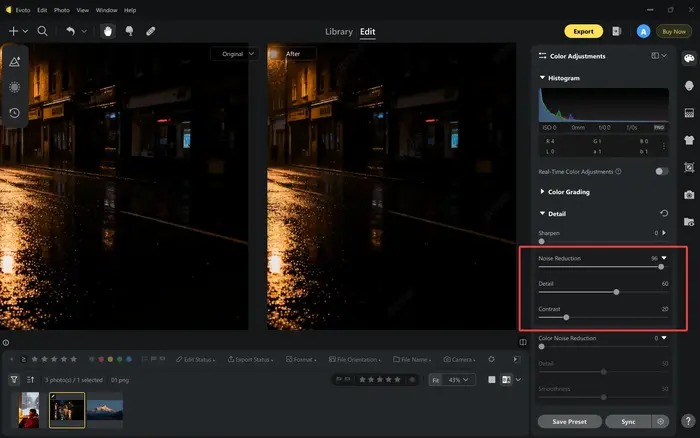Screen dimensions: 700x438
Task: Switch to the Library tab
Action: (x=339, y=31)
